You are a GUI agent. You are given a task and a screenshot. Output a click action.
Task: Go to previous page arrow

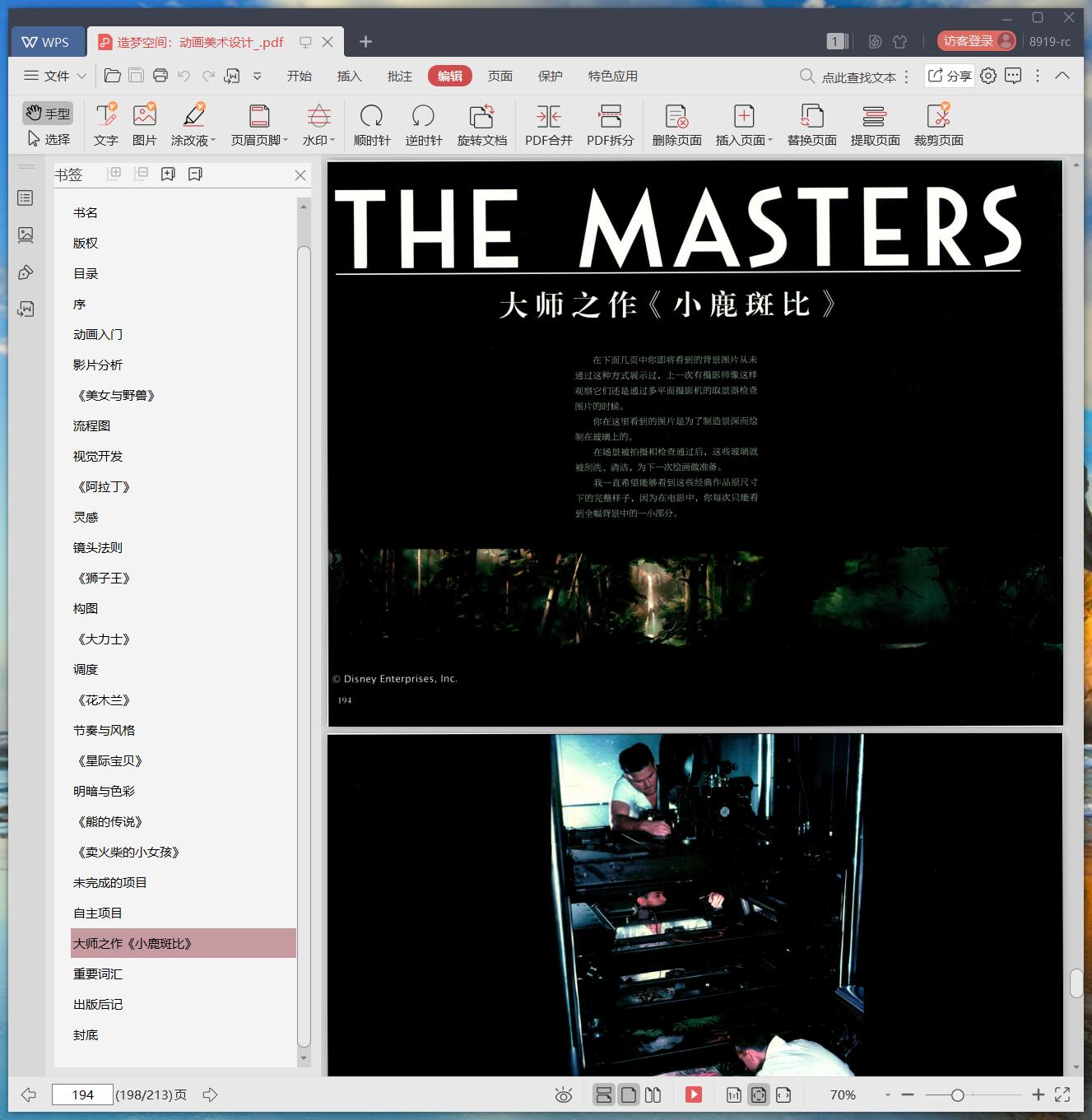(x=29, y=1094)
